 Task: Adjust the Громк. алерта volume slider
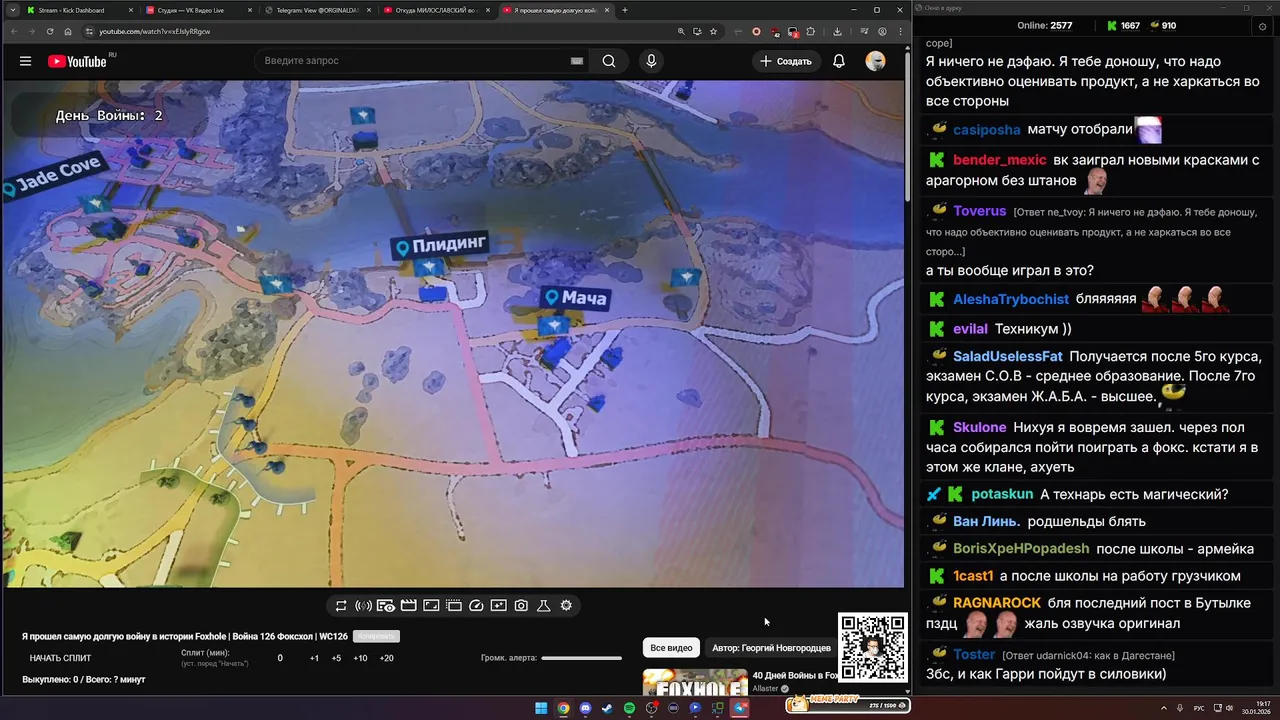pos(581,658)
